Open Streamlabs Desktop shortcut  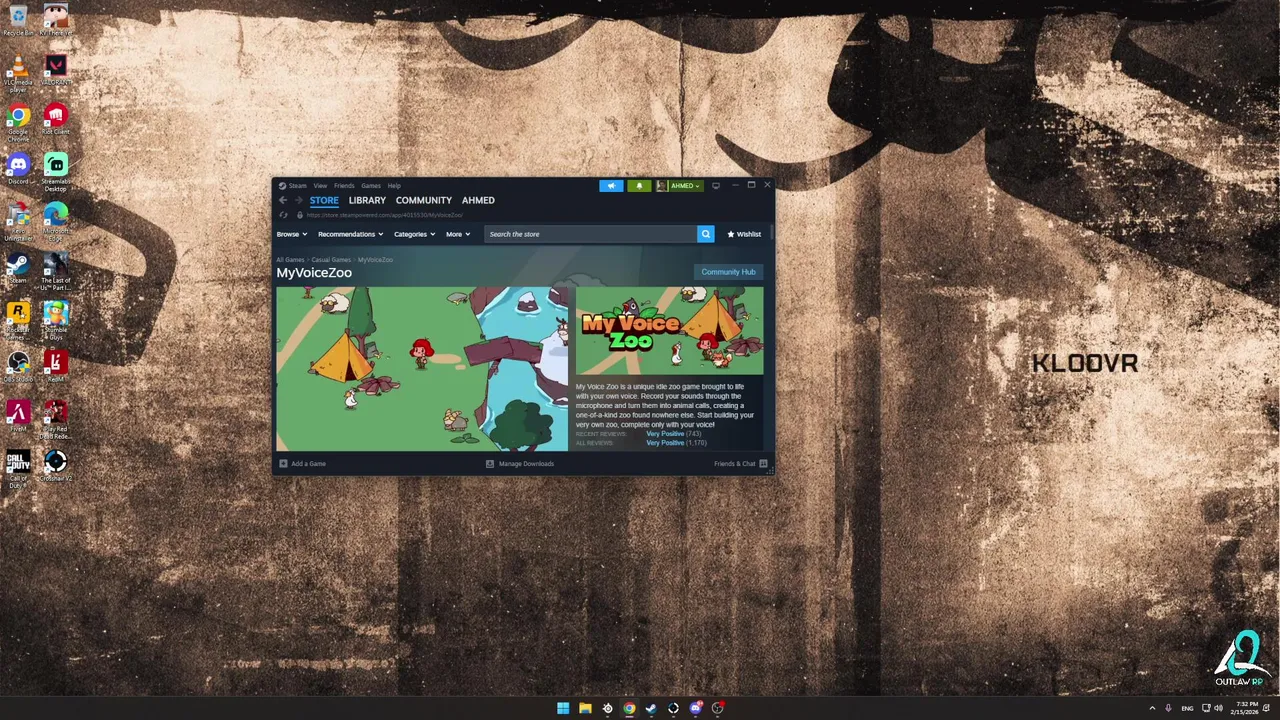tap(56, 173)
